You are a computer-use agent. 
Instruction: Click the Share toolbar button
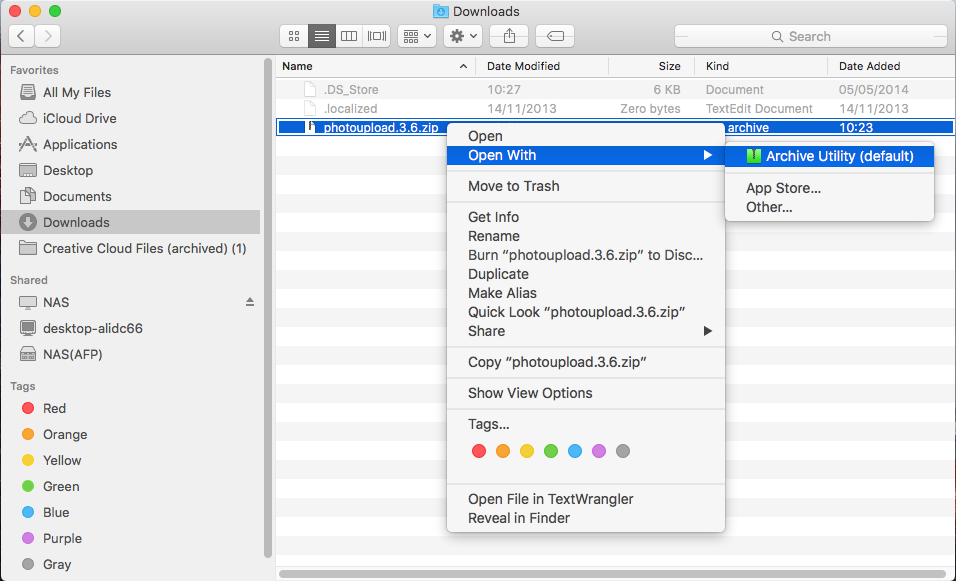click(509, 36)
